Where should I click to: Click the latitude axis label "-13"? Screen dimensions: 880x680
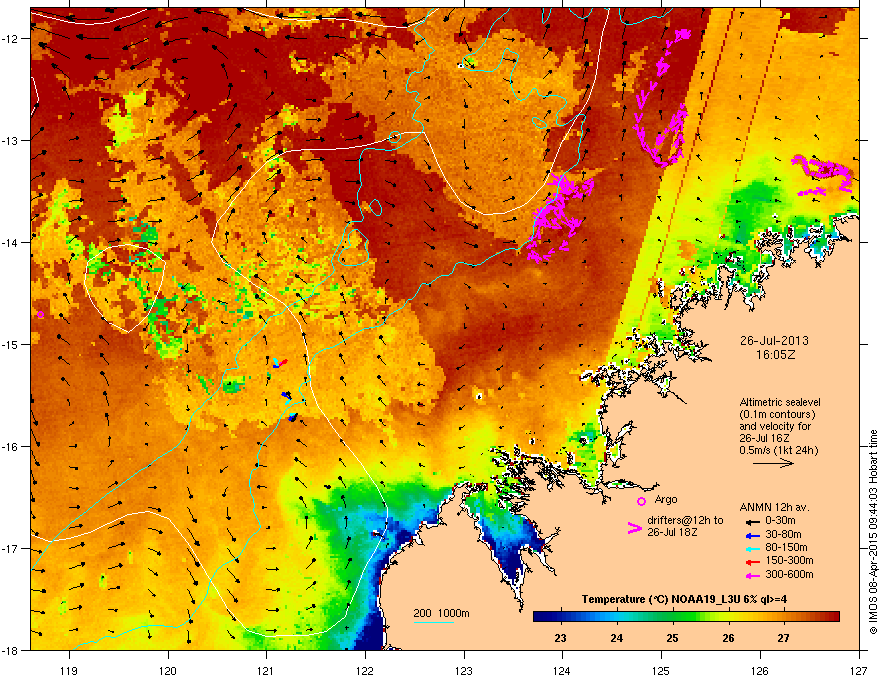pyautogui.click(x=11, y=140)
